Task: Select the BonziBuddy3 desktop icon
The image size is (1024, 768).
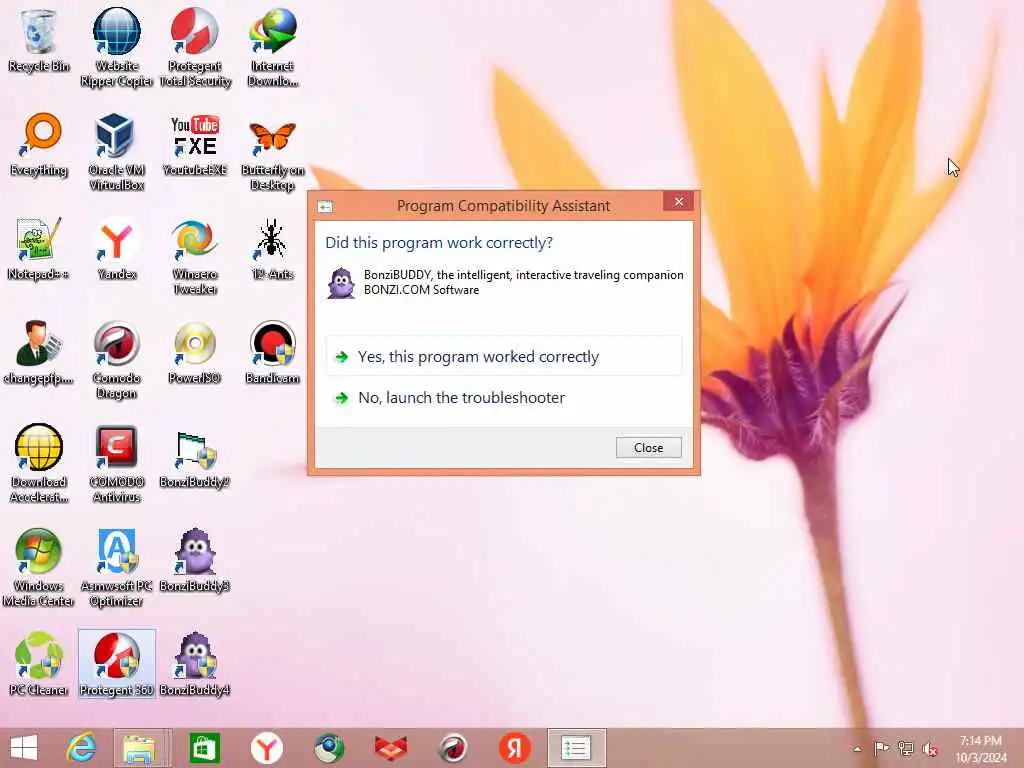Action: click(x=195, y=560)
